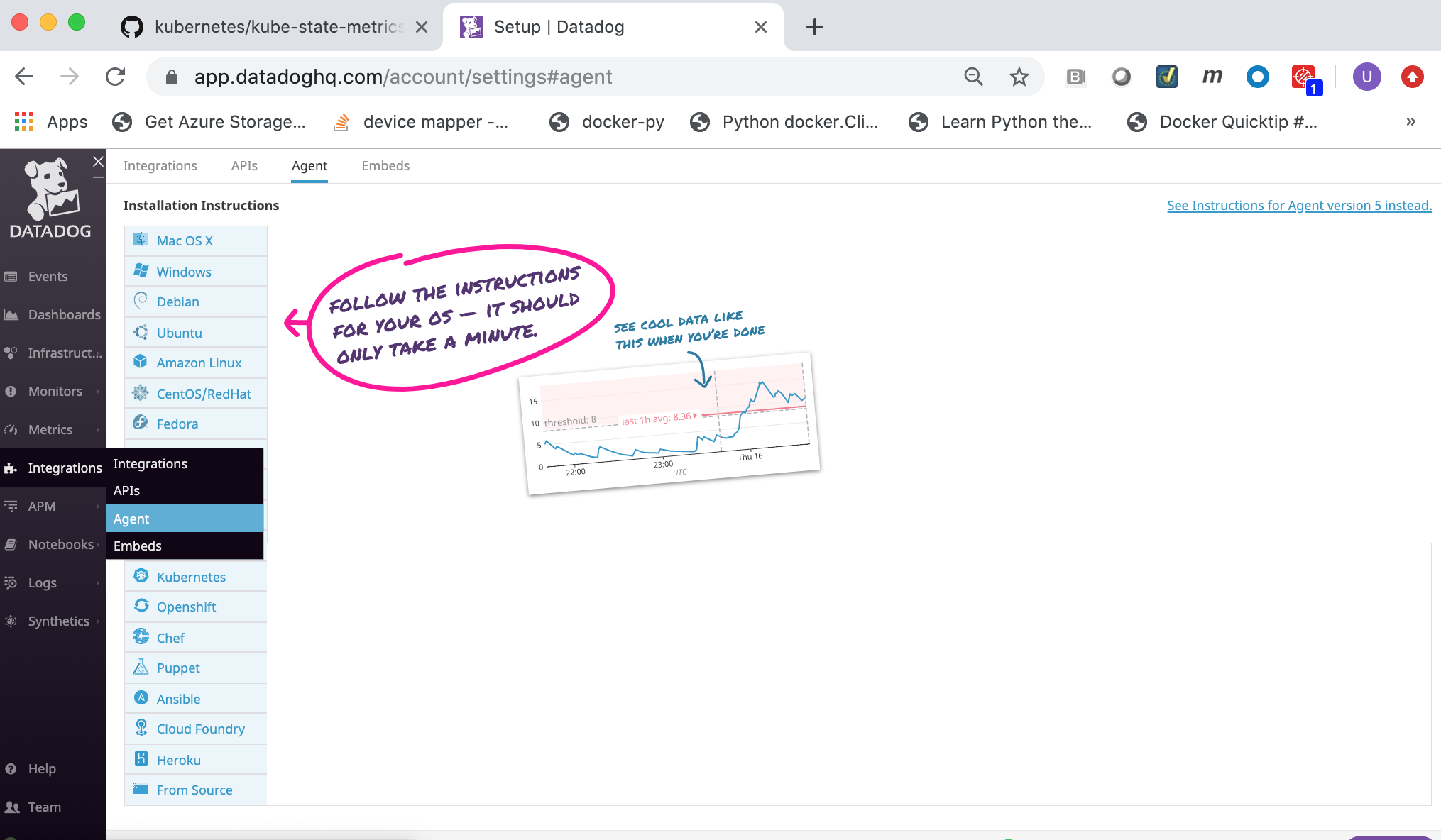Open a new browser tab
The width and height of the screenshot is (1441, 840).
click(815, 27)
